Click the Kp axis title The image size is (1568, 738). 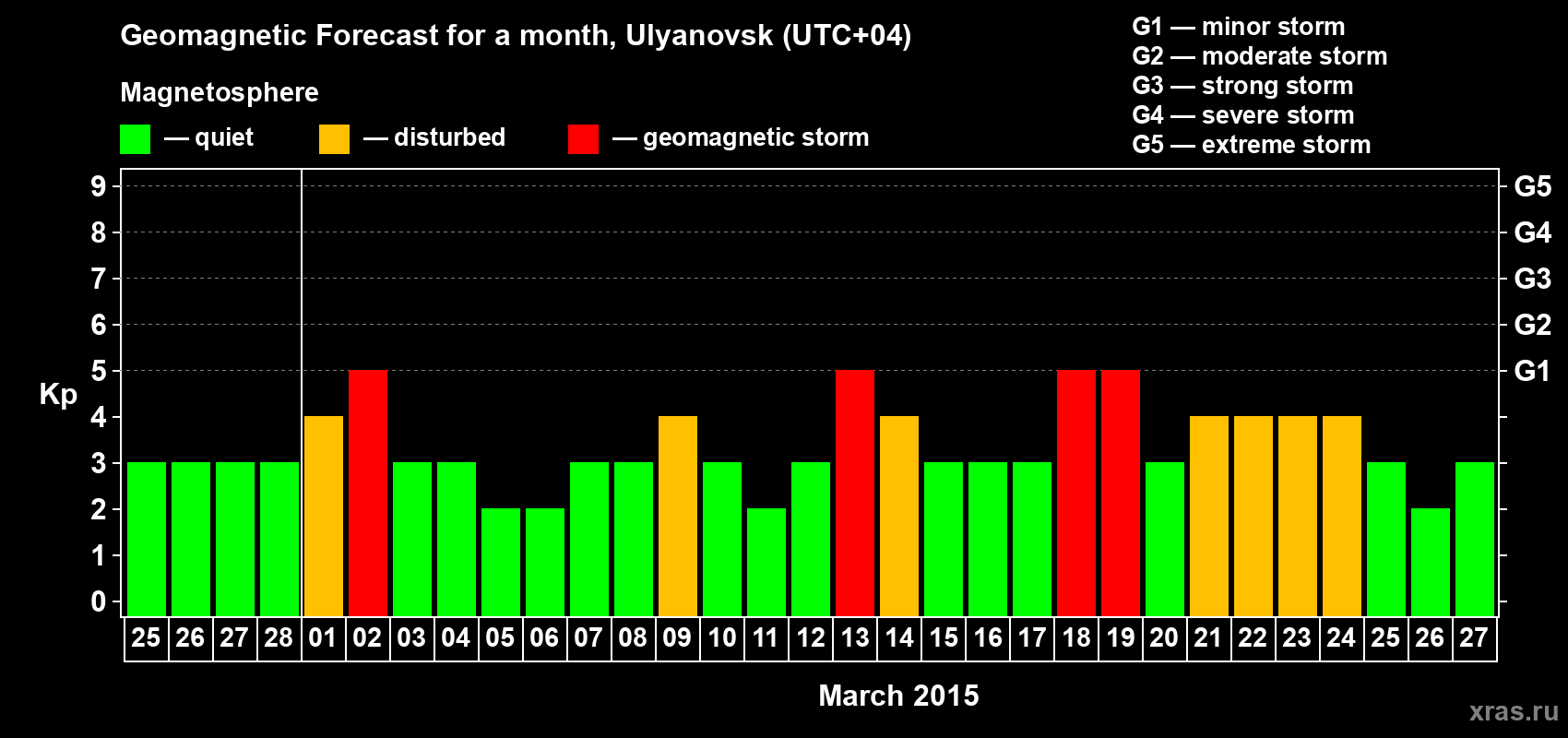pyautogui.click(x=58, y=395)
